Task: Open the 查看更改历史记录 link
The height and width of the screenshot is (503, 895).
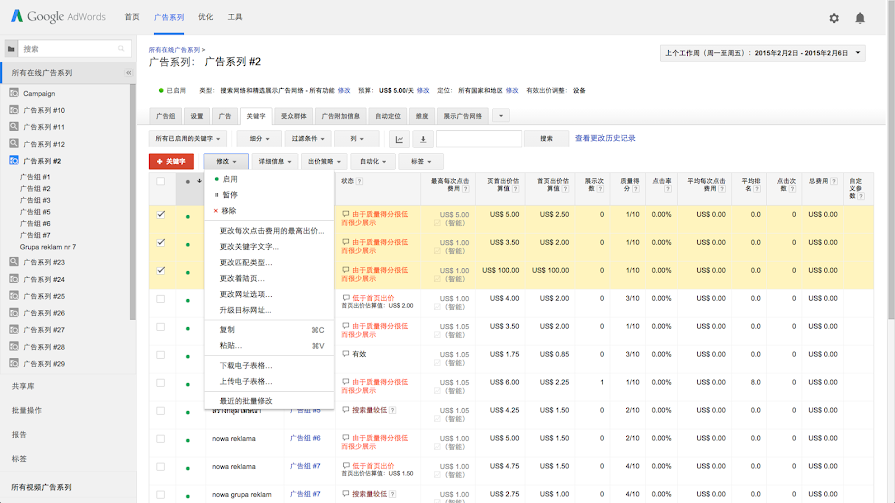Action: [x=605, y=139]
